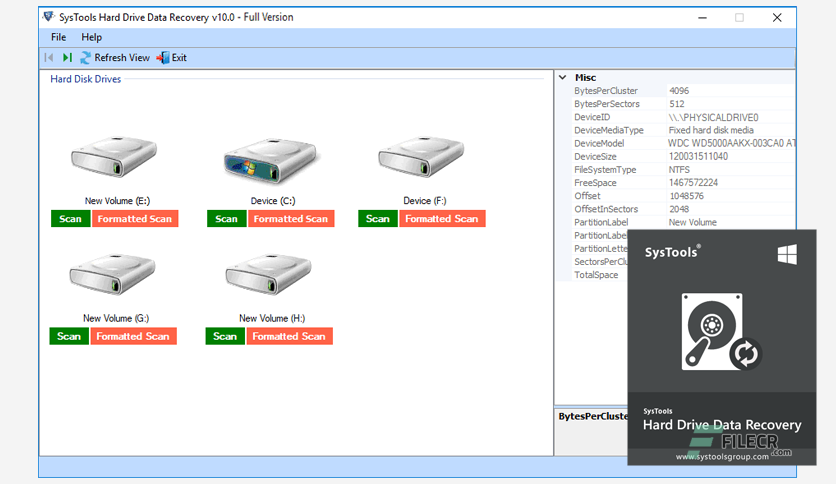836x484 pixels.
Task: Select the New Volume (G:) drive icon
Action: tap(112, 274)
